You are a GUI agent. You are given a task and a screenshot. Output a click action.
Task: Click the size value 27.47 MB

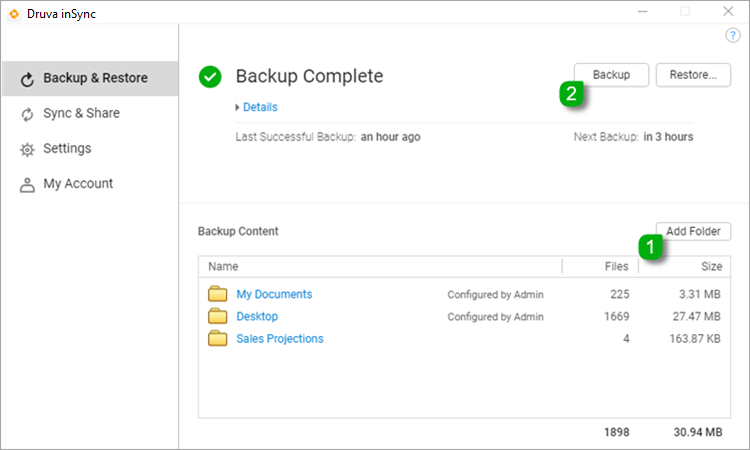tap(696, 316)
